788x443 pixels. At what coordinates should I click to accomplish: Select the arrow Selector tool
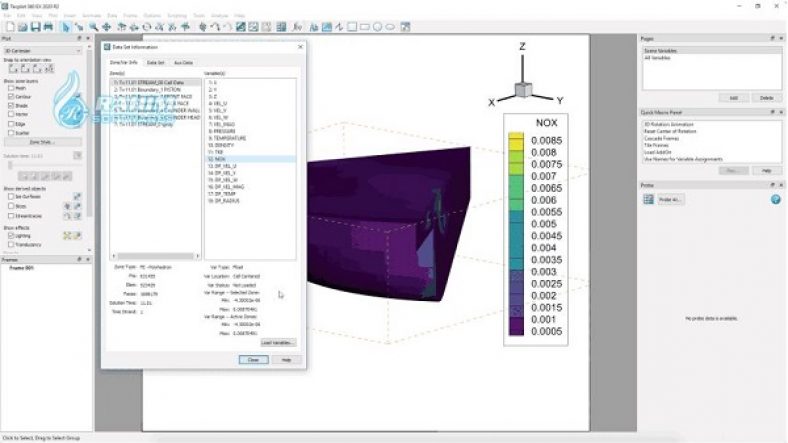click(x=67, y=27)
